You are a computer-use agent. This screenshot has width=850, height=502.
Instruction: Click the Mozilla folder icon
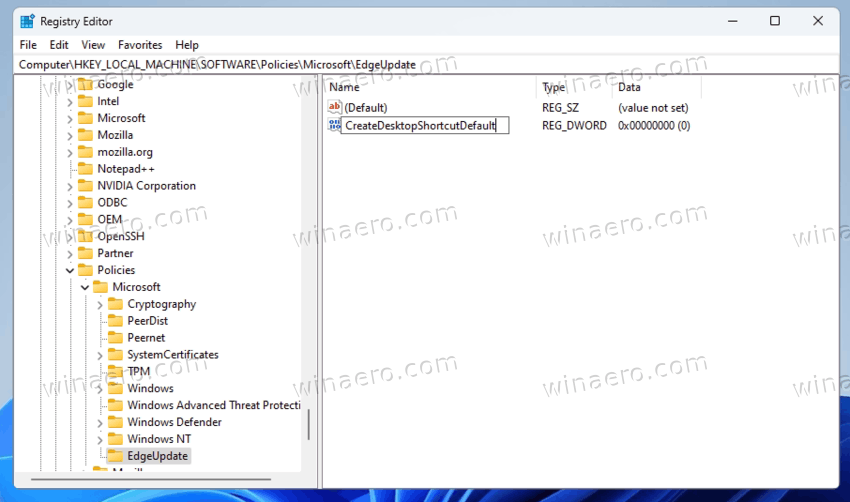point(86,134)
